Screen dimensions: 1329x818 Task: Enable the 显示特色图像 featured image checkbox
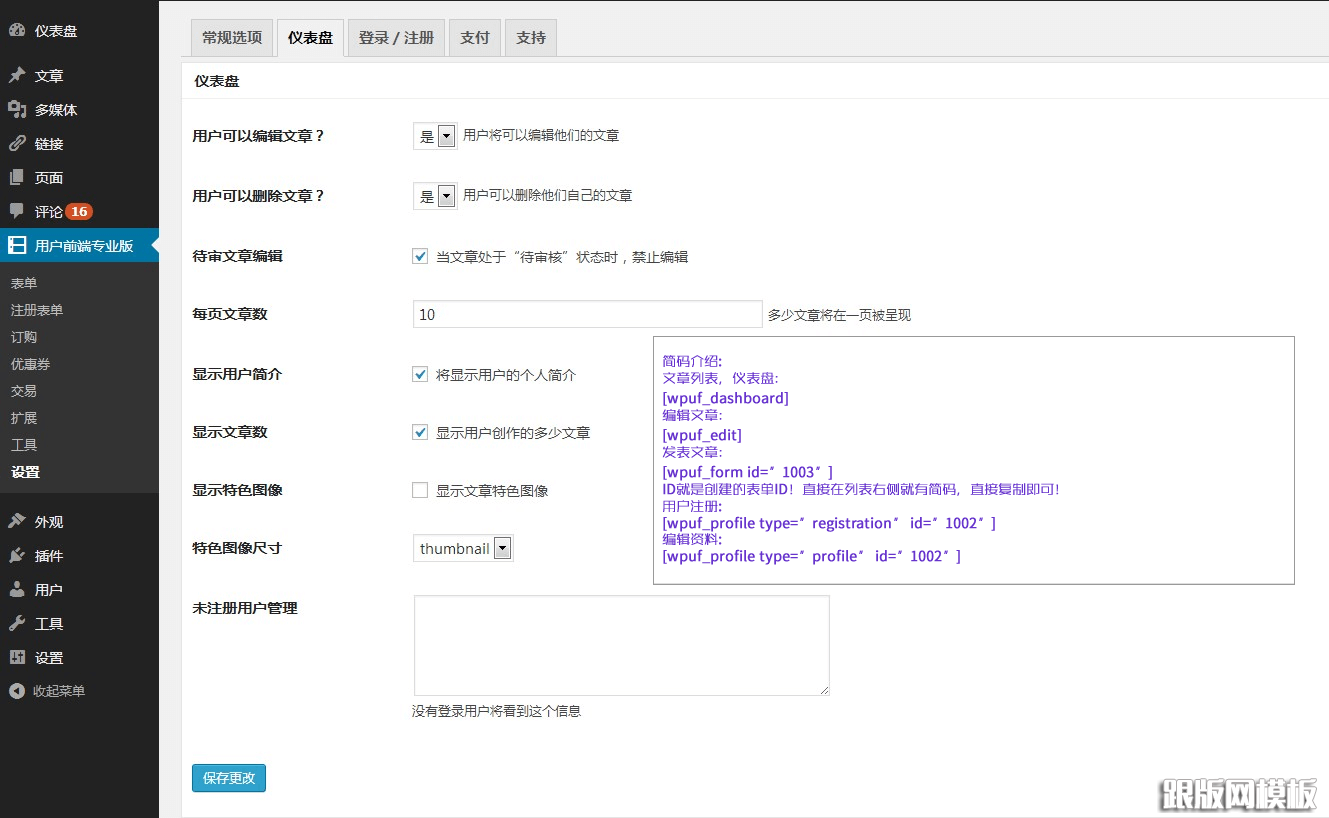click(419, 490)
